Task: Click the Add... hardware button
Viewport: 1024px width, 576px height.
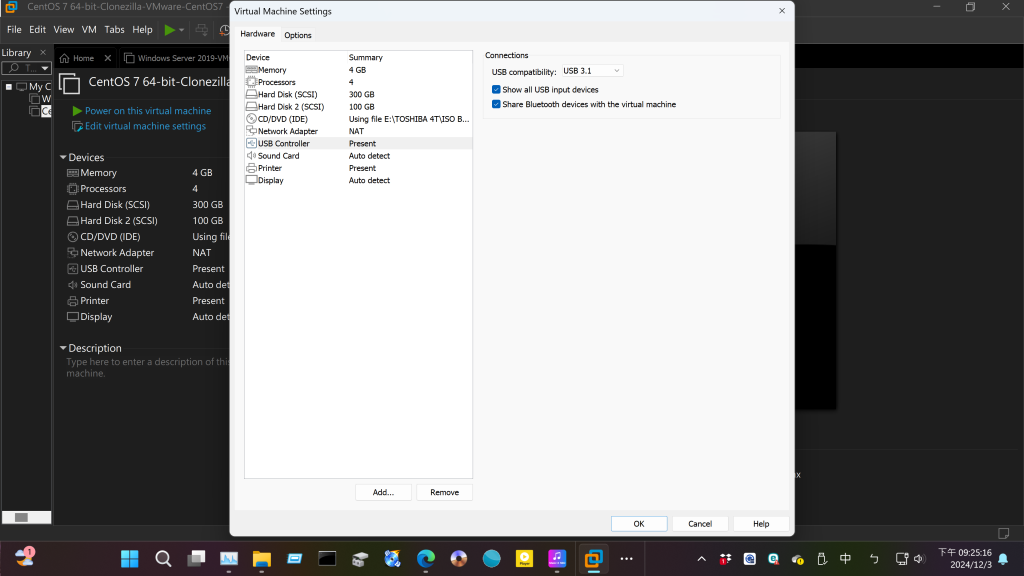Action: 383,492
